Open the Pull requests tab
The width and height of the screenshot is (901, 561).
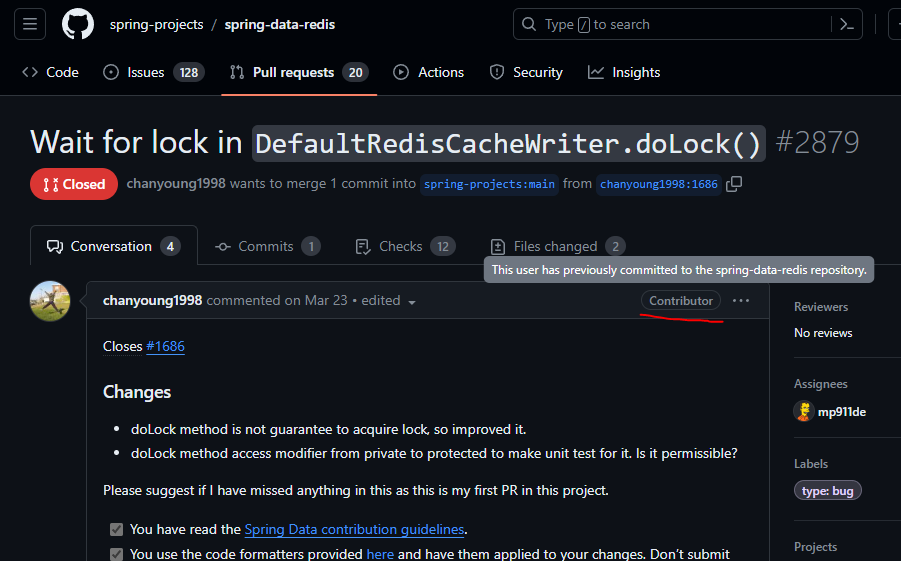(x=299, y=72)
